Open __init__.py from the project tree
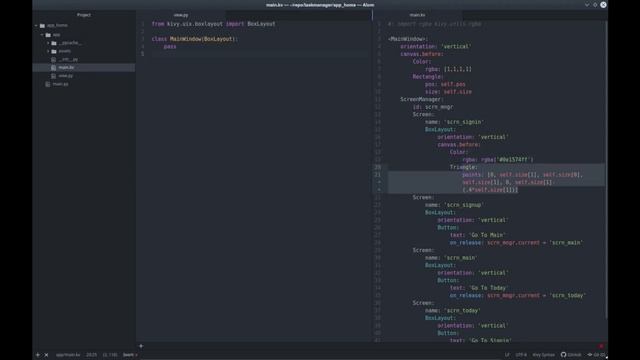 click(x=68, y=60)
